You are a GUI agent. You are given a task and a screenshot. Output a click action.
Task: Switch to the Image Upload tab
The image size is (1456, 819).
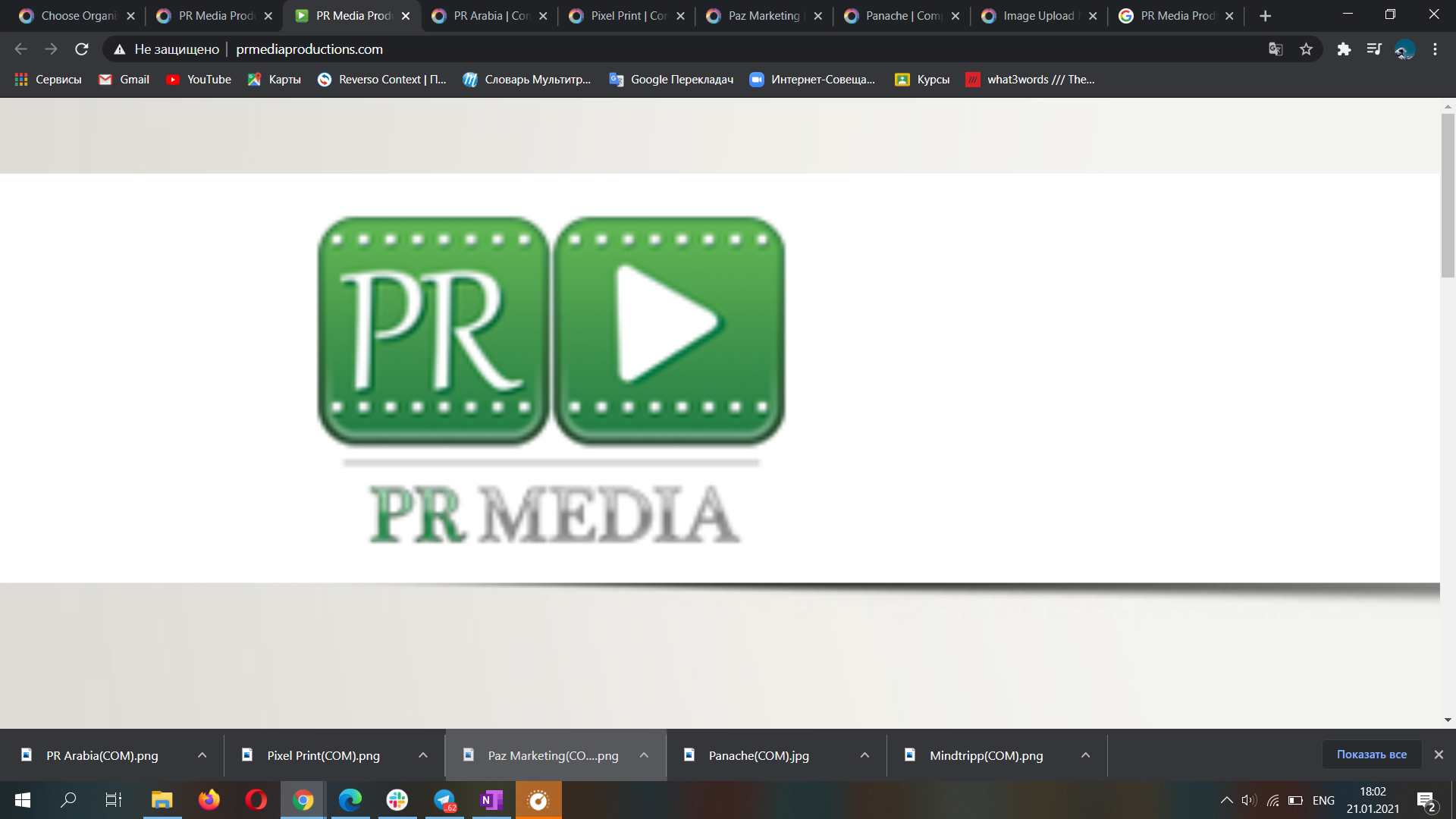point(1037,16)
